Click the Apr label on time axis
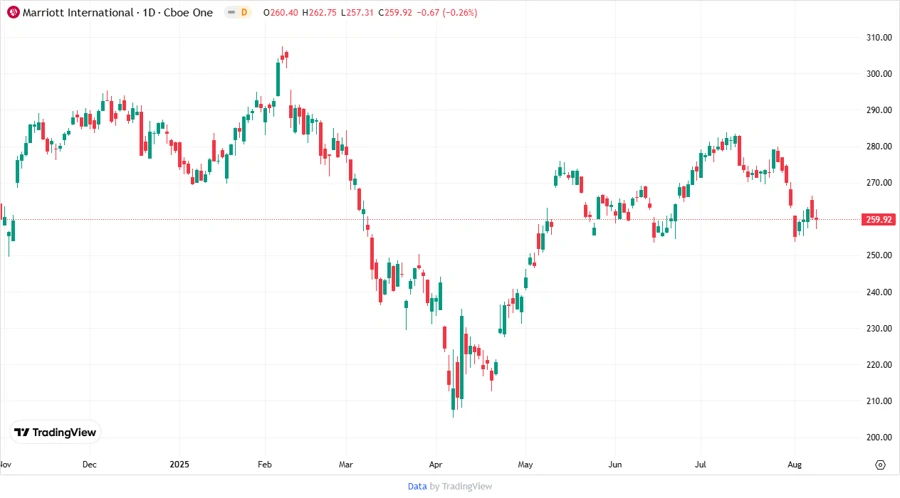 [x=436, y=464]
